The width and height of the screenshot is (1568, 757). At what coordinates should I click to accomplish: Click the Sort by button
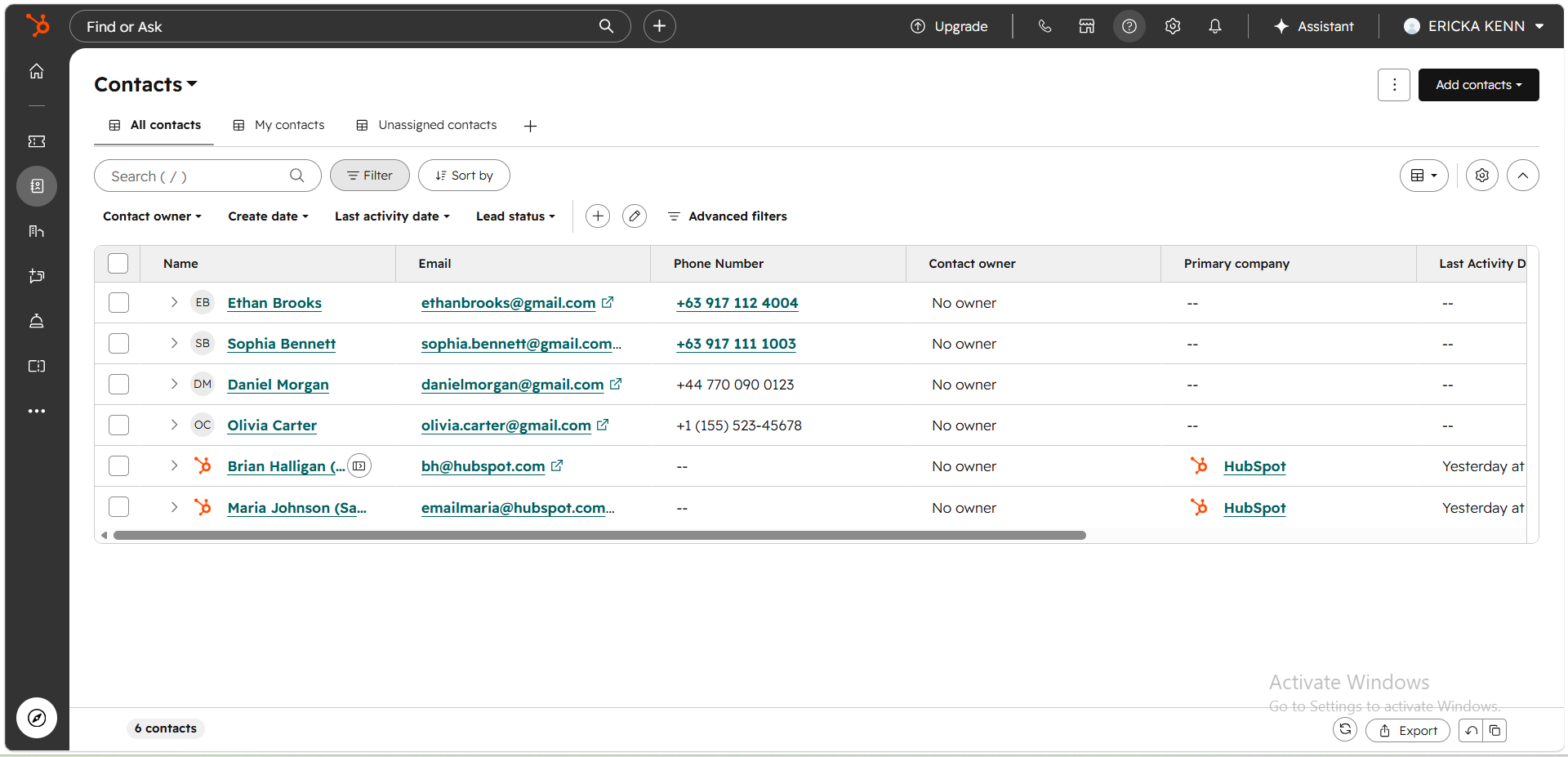(x=464, y=176)
